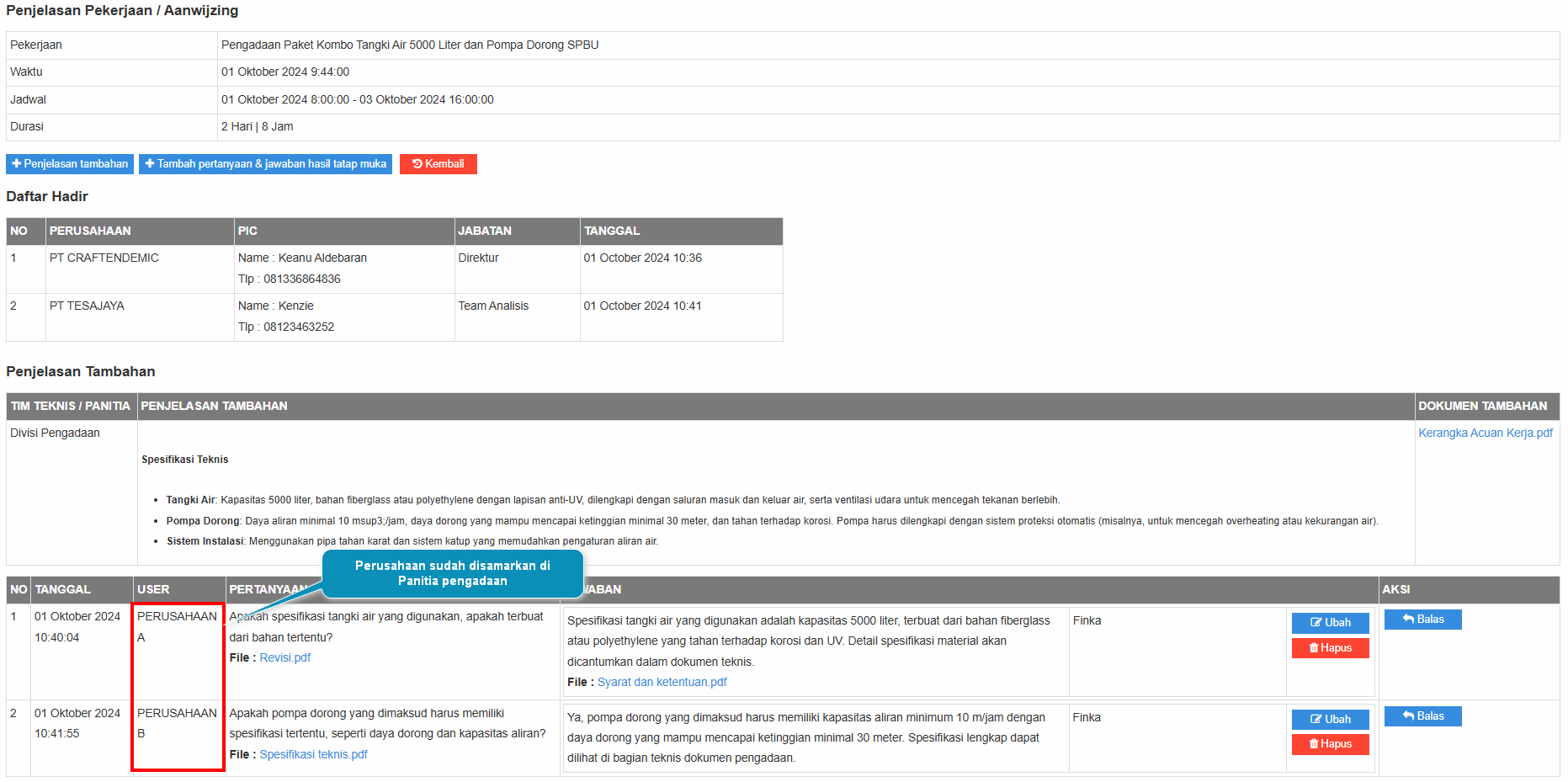The image size is (1568, 782).
Task: Go back with the Kembali button
Action: tap(439, 164)
